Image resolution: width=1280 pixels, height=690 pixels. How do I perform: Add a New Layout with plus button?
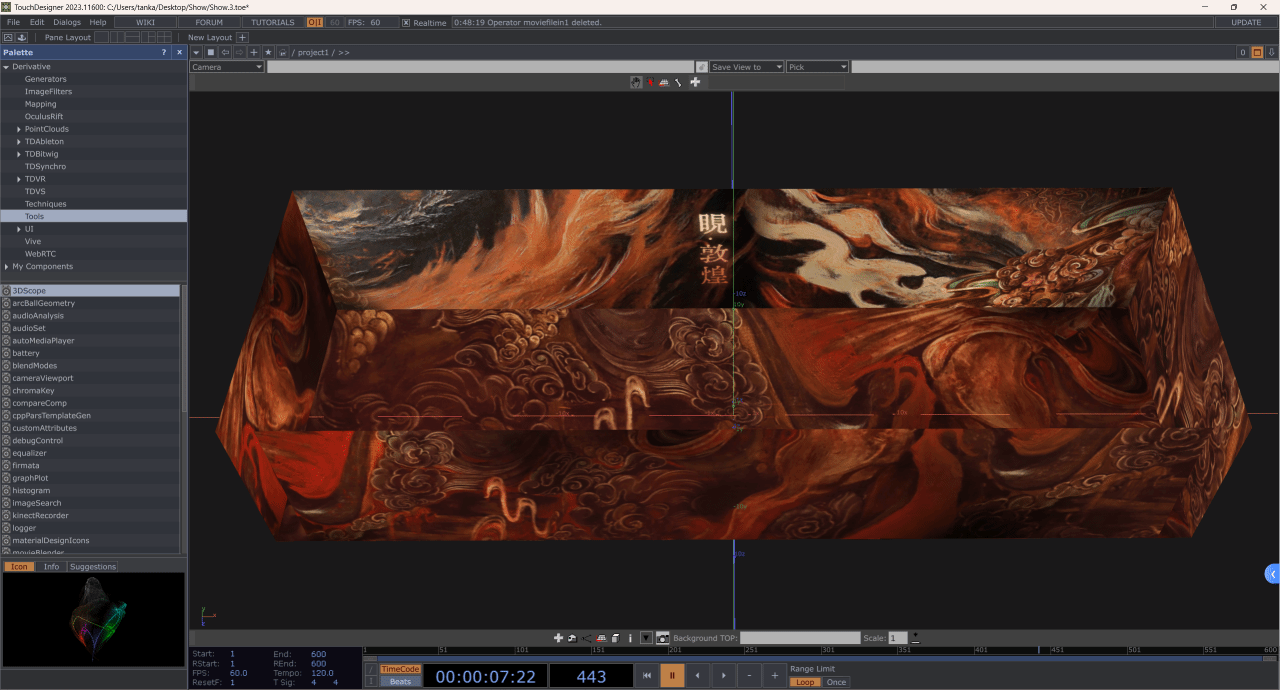[x=242, y=37]
